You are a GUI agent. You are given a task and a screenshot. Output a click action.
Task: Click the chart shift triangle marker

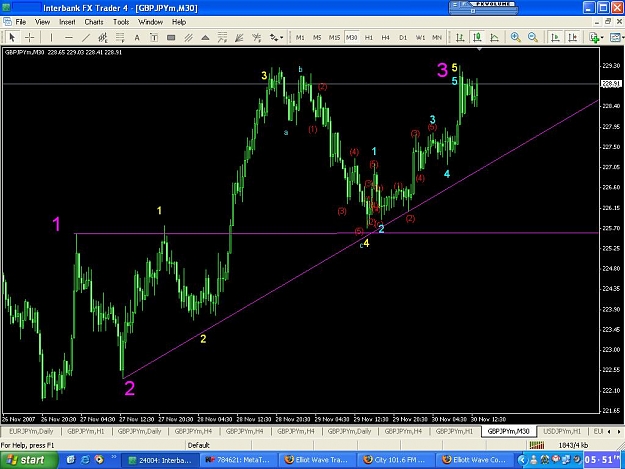[480, 49]
